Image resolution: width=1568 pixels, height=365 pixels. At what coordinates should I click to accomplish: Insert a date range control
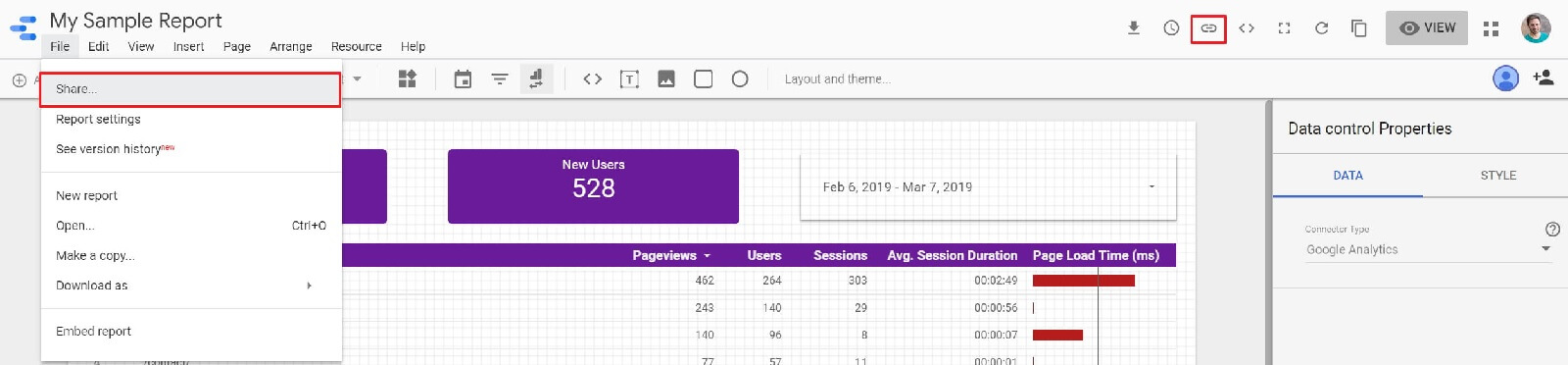click(x=463, y=79)
